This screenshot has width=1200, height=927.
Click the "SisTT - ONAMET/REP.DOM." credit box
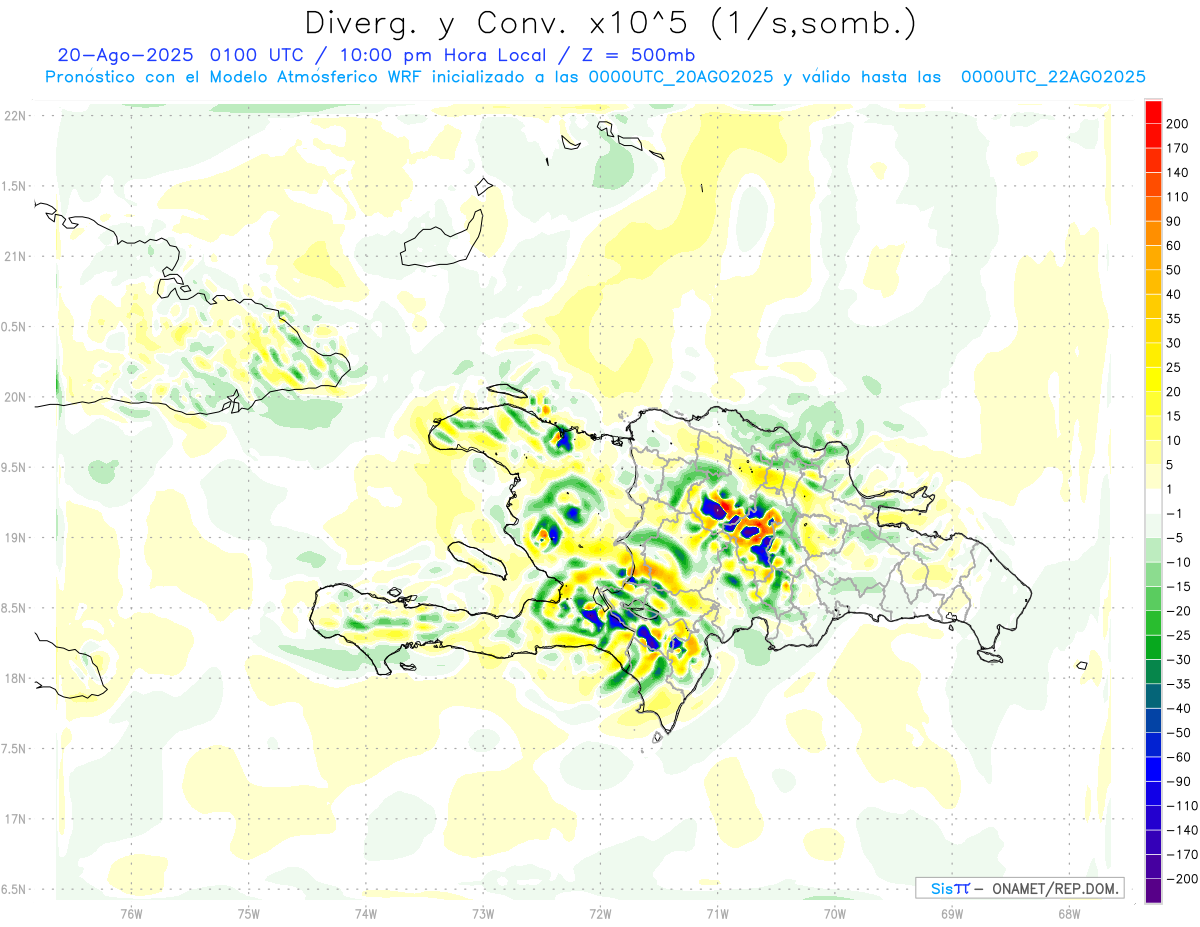tap(1019, 888)
